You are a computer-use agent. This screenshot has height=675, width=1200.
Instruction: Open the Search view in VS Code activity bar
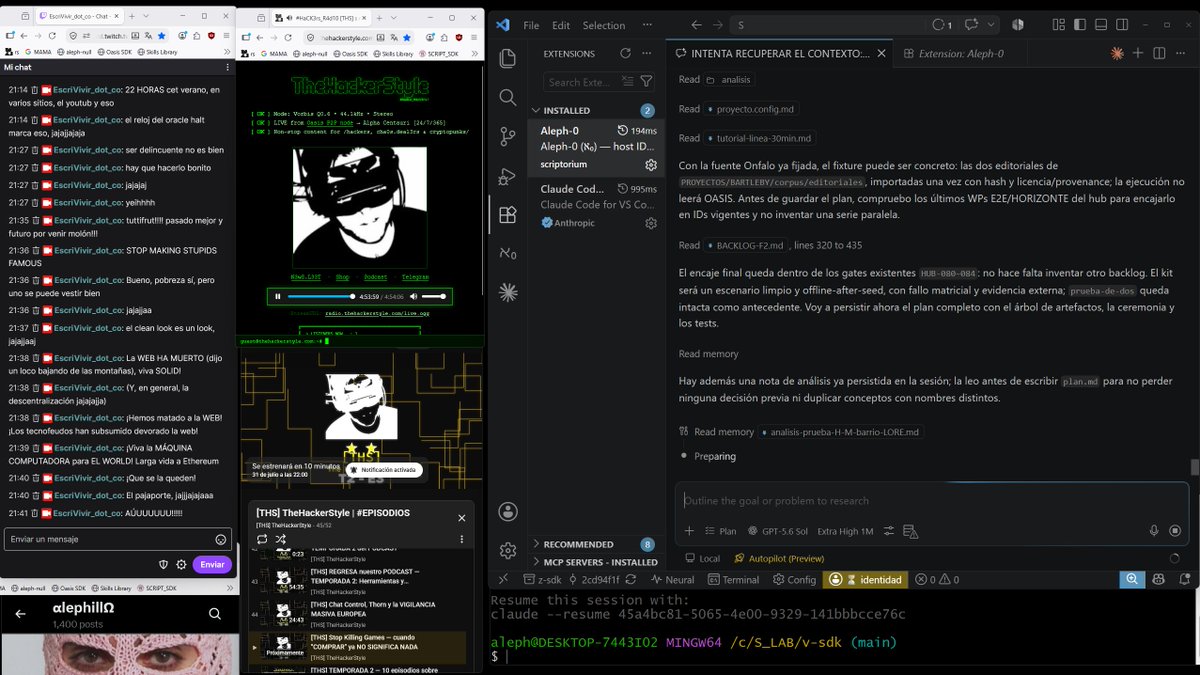508,97
